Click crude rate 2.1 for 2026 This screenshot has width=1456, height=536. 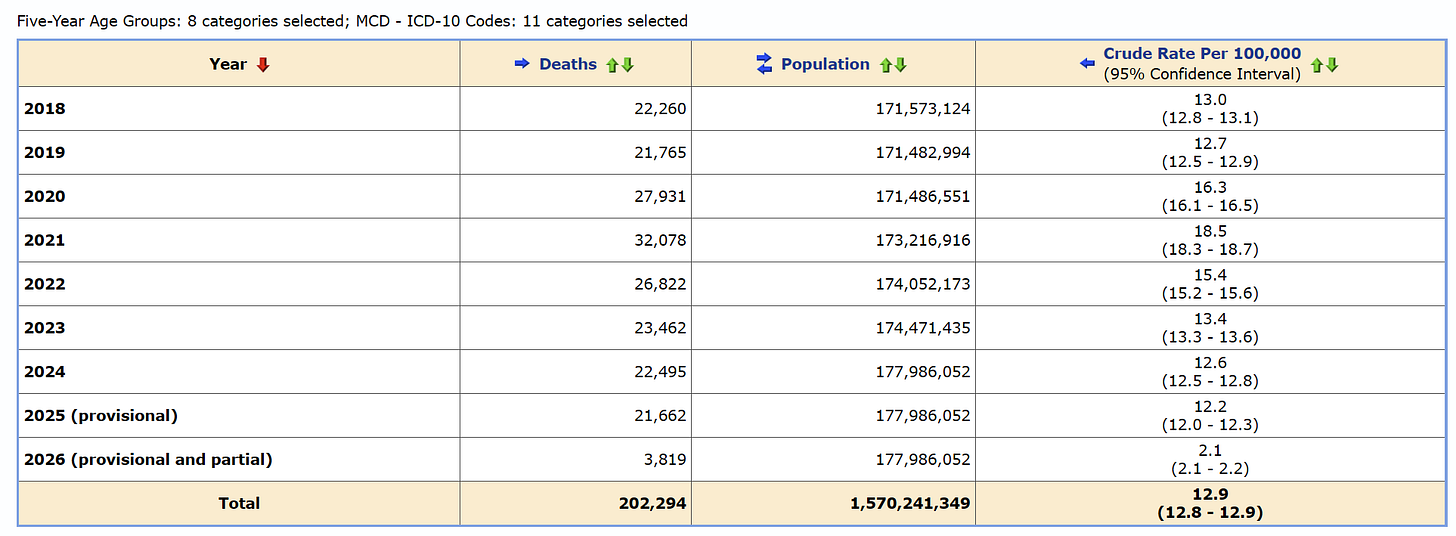1210,451
